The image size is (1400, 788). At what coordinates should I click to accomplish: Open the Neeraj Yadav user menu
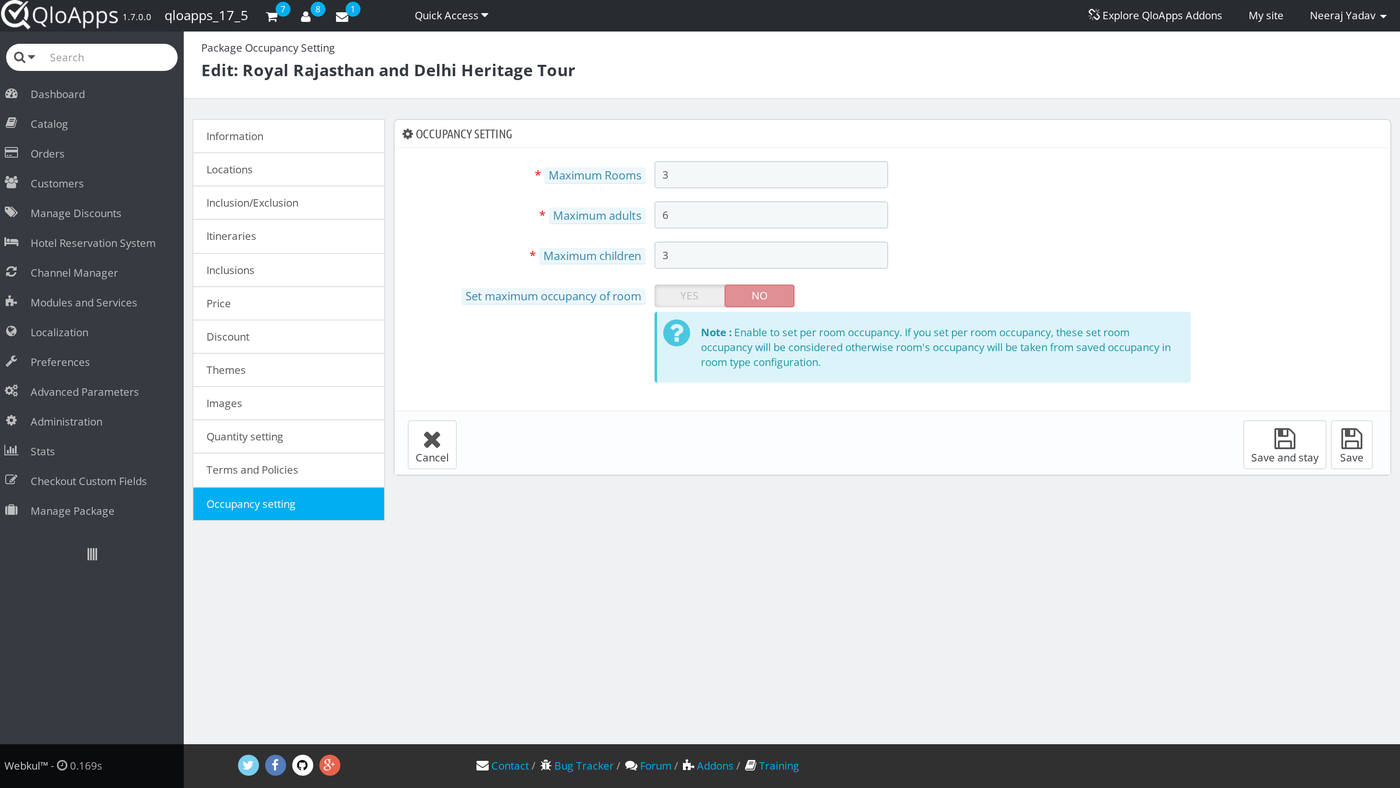pos(1348,15)
